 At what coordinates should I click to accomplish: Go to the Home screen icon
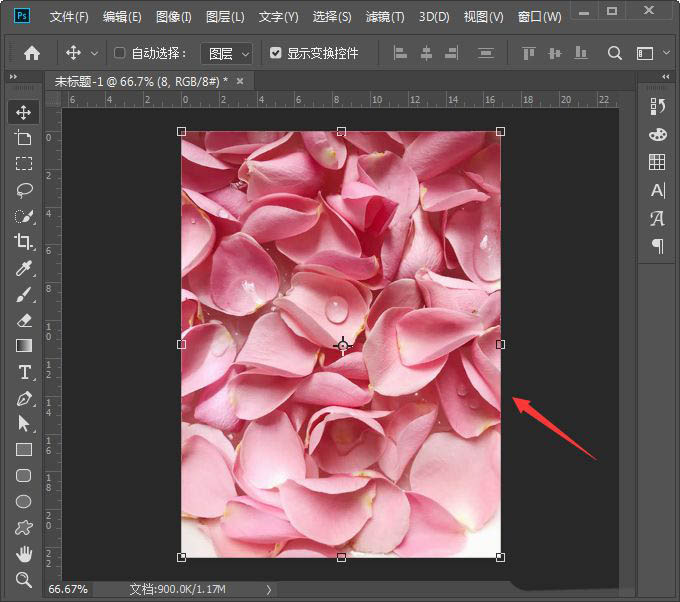[32, 53]
